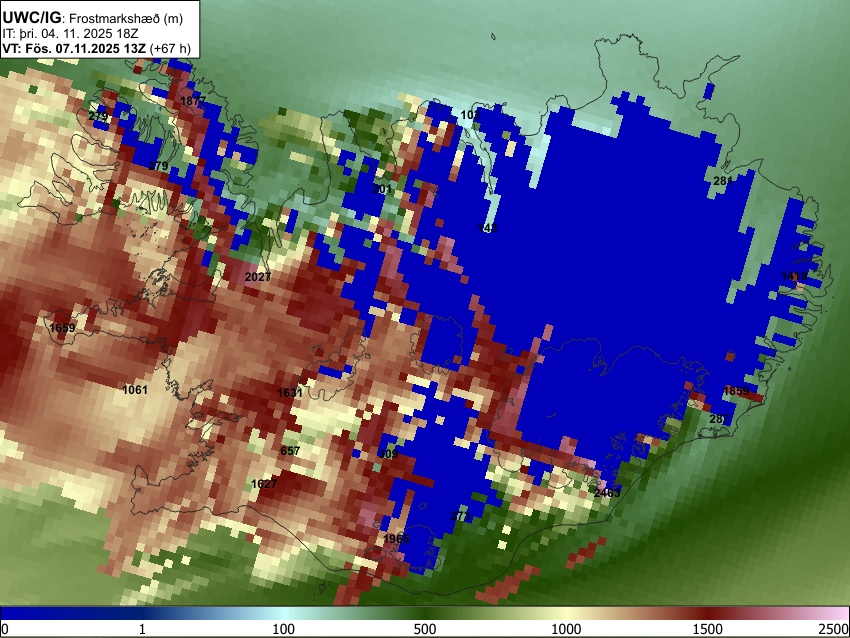Click the 143 value label
This screenshot has width=850, height=638.
(488, 228)
